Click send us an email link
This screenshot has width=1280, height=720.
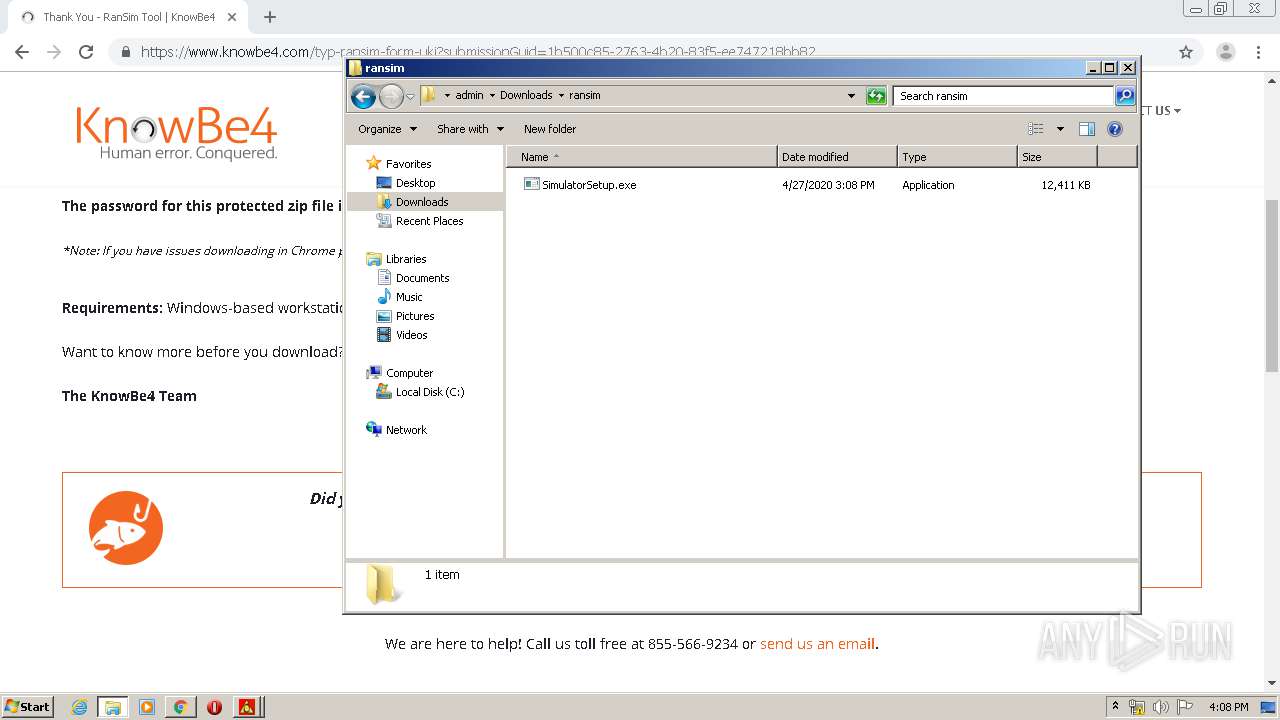[817, 644]
